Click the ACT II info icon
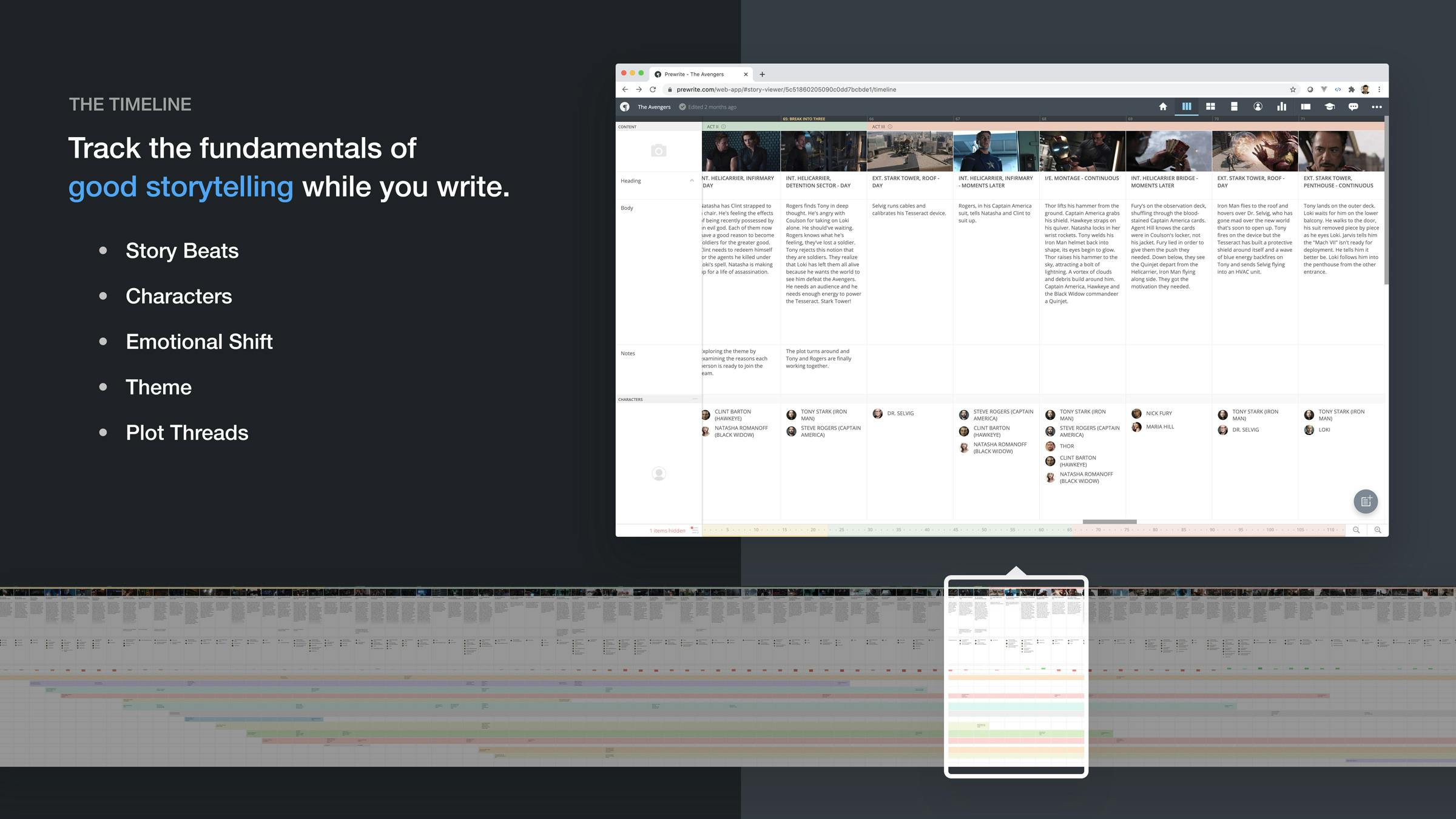 pyautogui.click(x=723, y=127)
